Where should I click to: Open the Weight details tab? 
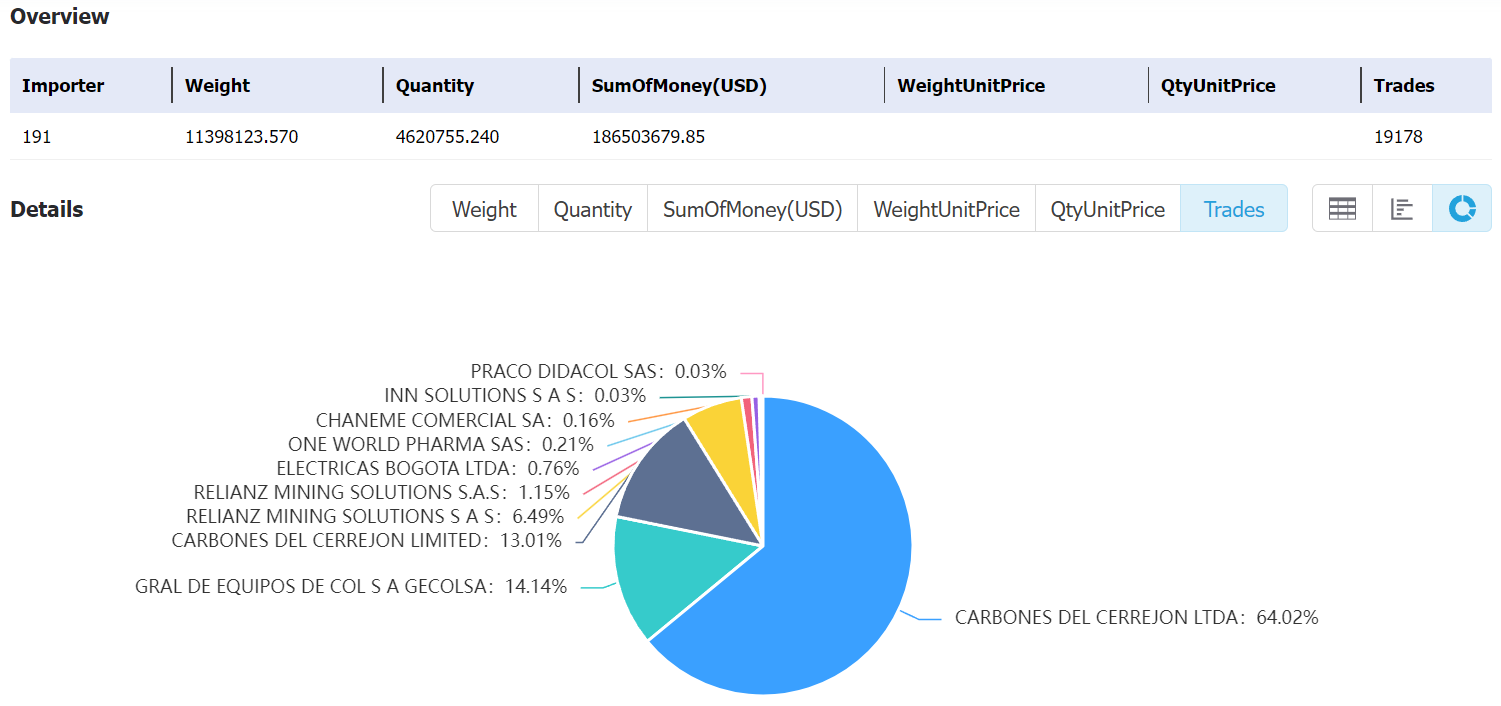point(484,209)
